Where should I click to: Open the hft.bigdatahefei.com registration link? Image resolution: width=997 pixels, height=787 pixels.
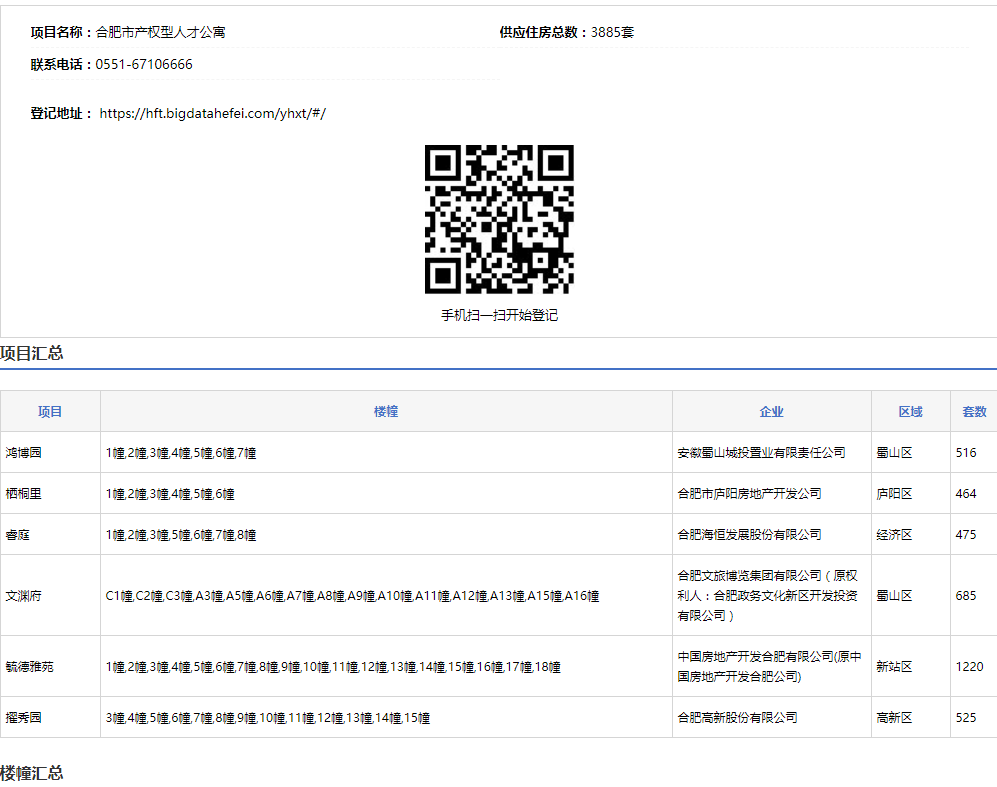(x=212, y=114)
